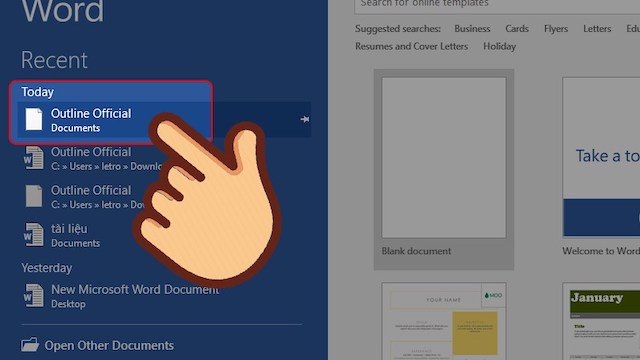Open the highlighted Outline Official document in Documents
640x360 pixels.
pos(163,119)
